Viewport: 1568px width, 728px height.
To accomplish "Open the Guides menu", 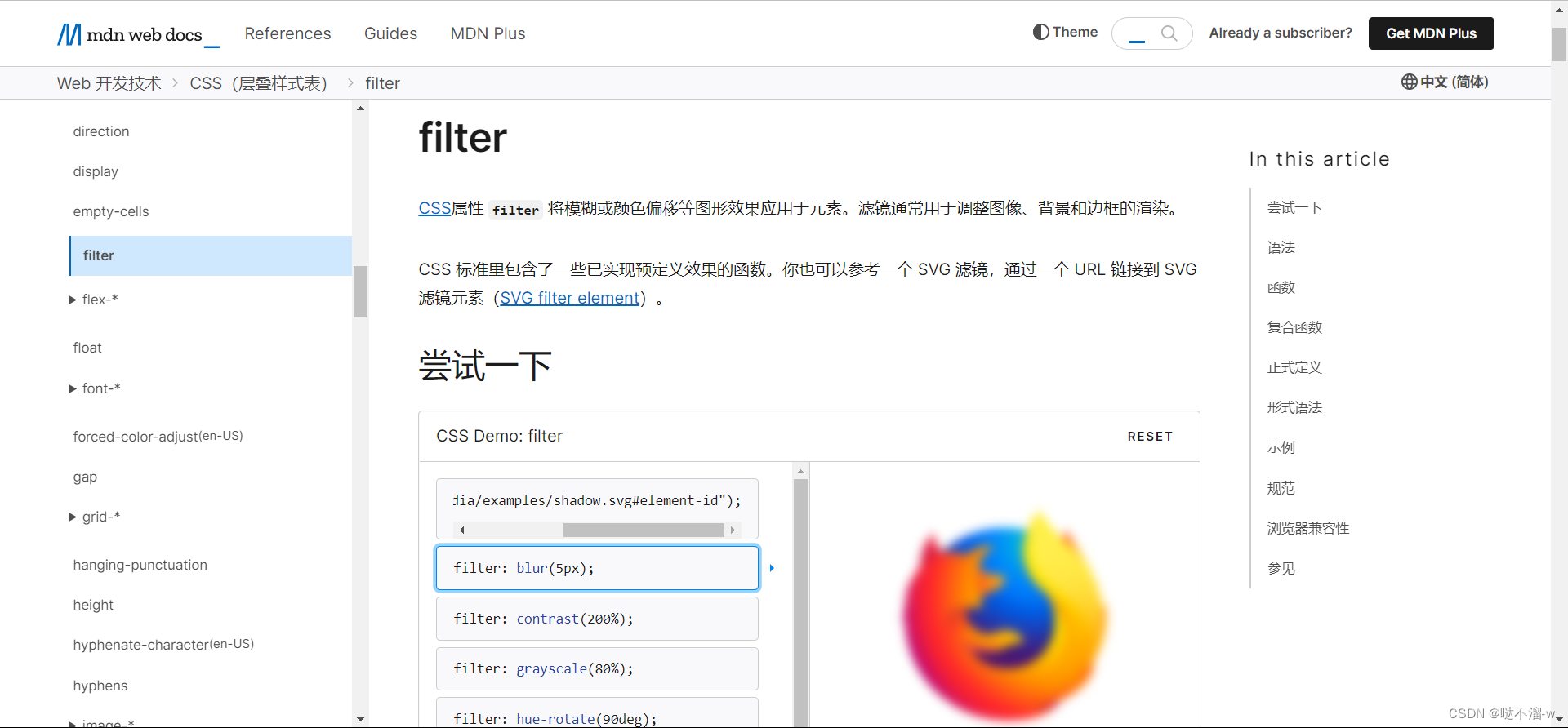I will (390, 33).
